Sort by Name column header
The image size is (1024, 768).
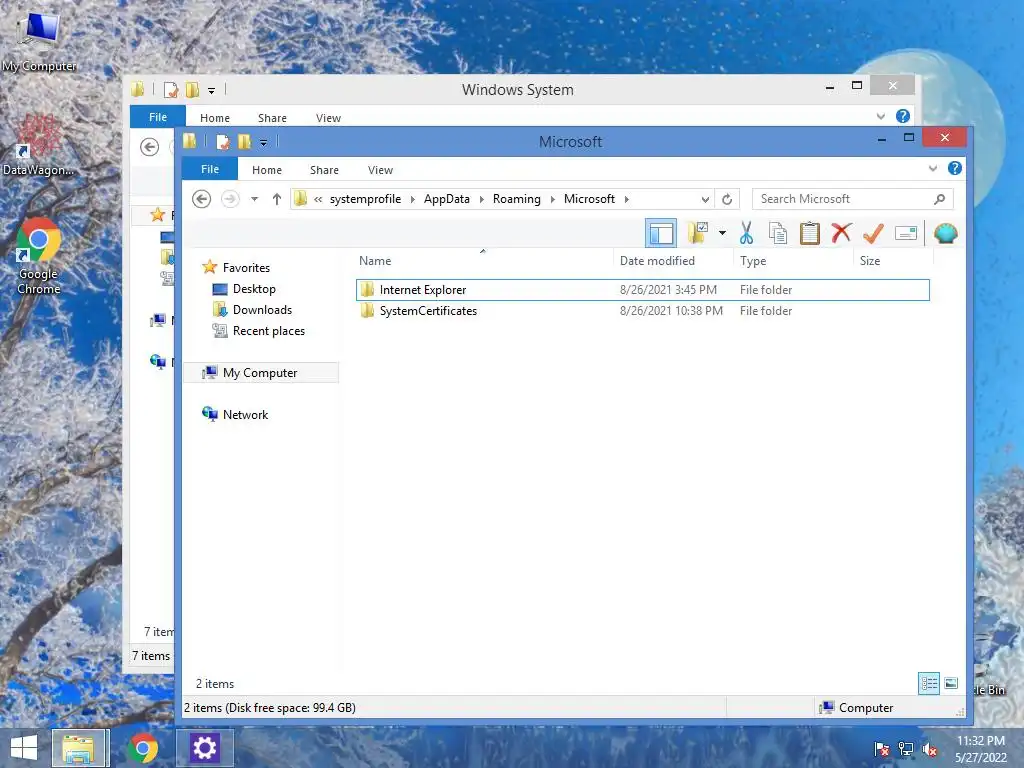tap(483, 261)
